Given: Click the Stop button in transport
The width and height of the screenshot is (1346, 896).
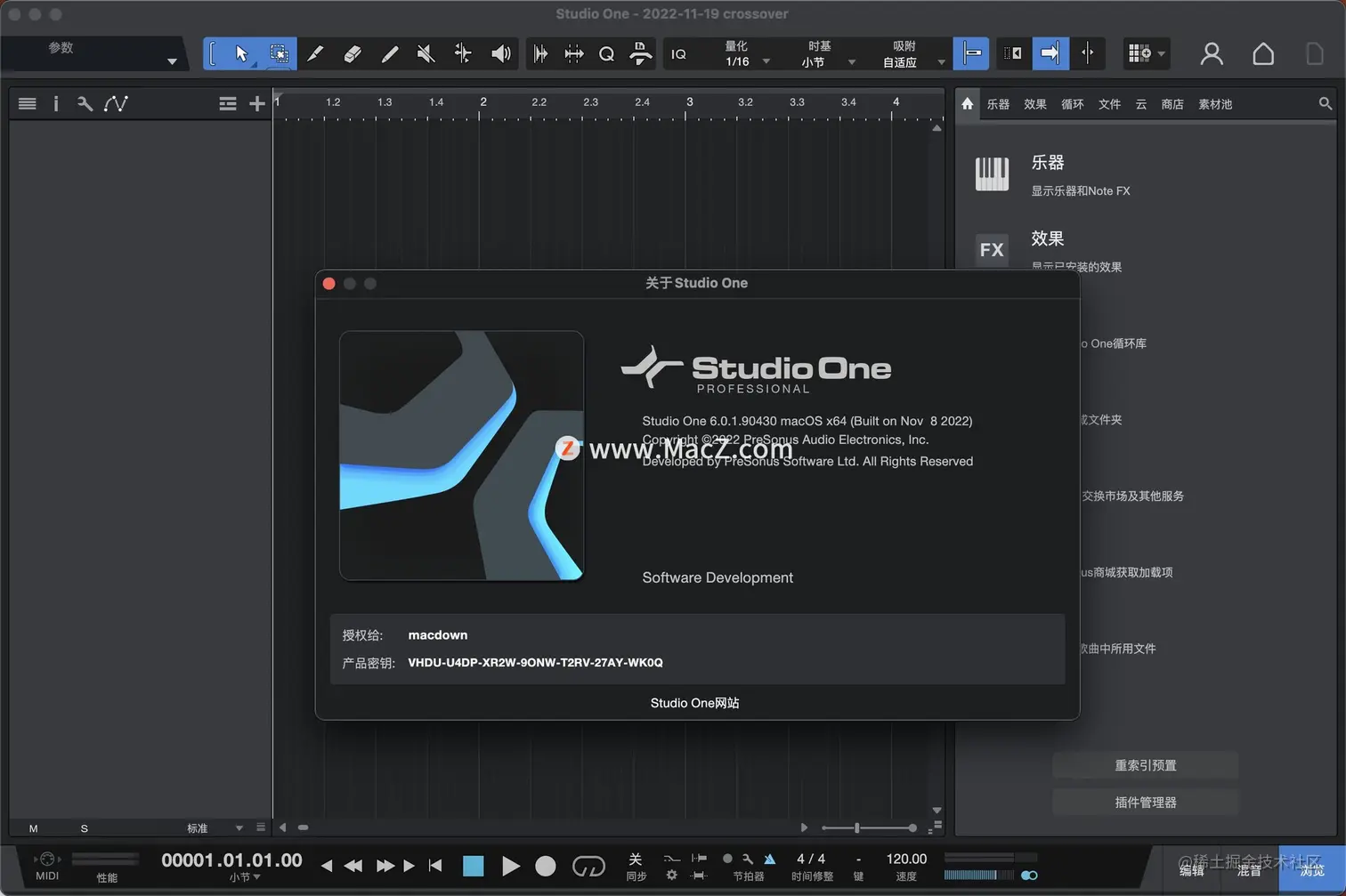Looking at the screenshot, I should click(474, 866).
